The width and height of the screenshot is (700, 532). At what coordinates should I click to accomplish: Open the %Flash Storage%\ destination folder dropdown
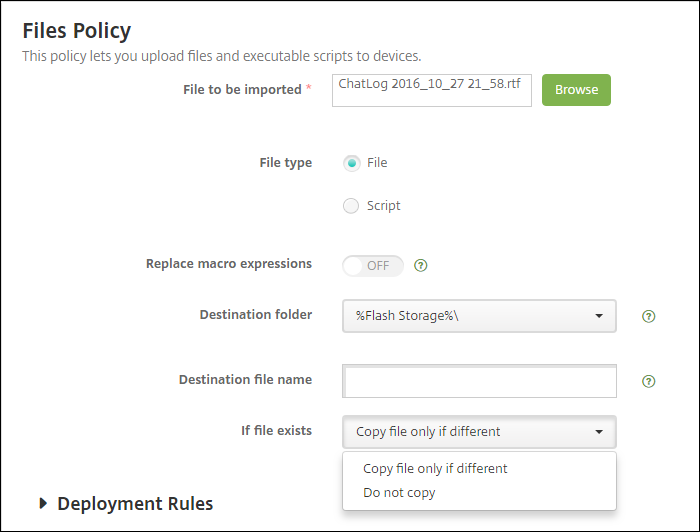click(x=478, y=316)
